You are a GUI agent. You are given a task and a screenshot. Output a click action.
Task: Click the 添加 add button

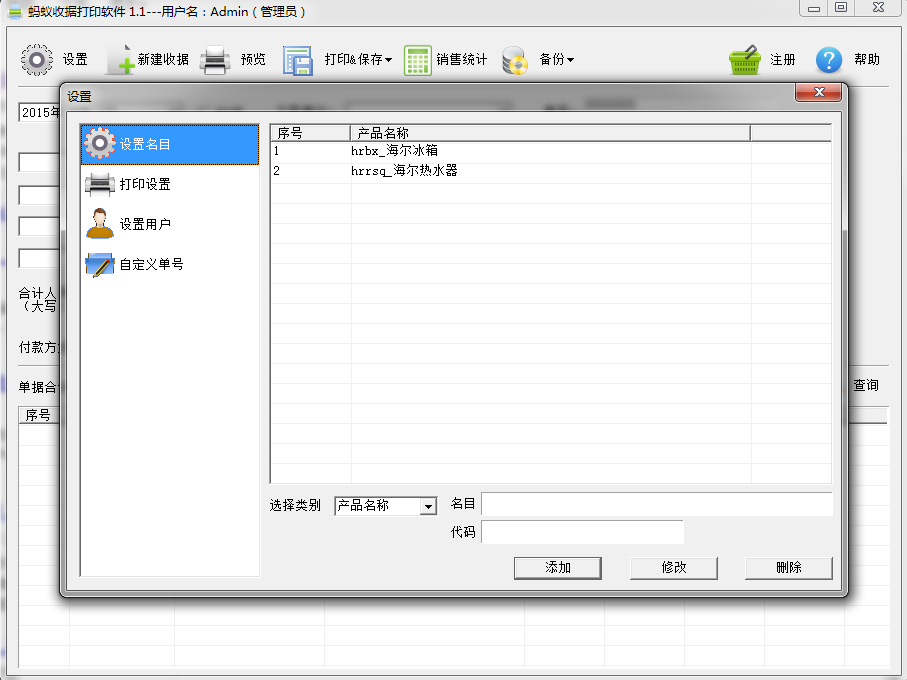pyautogui.click(x=557, y=567)
